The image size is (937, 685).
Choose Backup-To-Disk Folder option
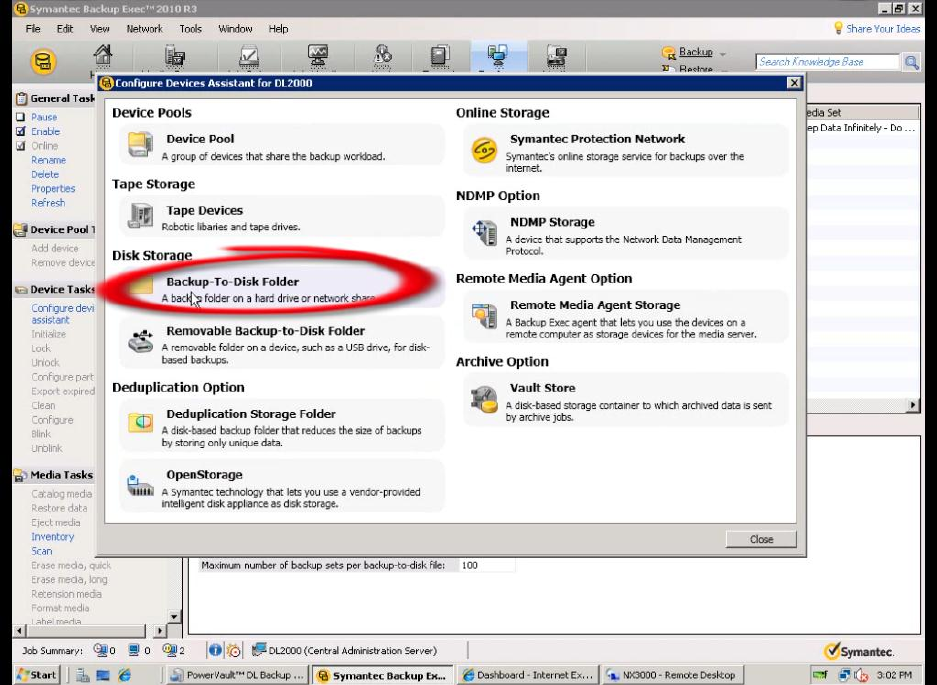click(281, 288)
